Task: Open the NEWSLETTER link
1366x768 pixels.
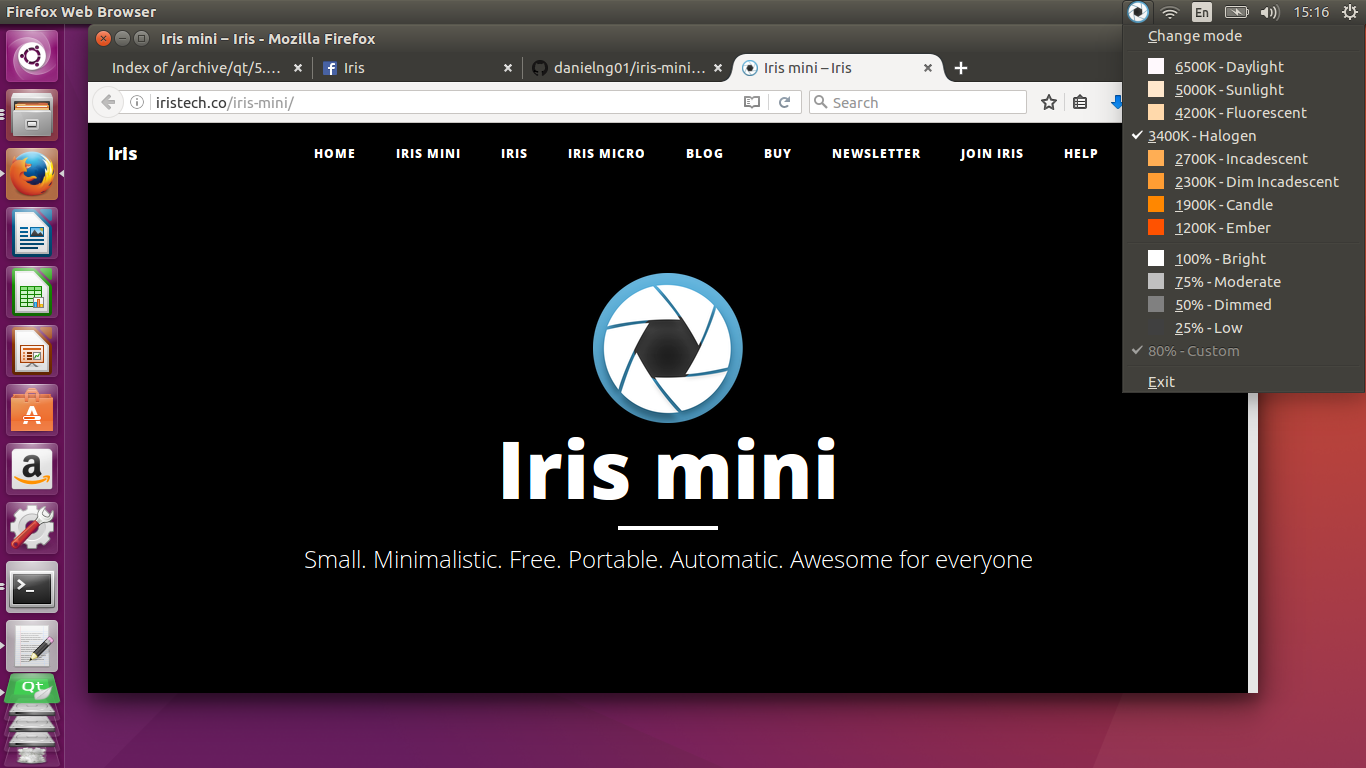Action: pyautogui.click(x=876, y=154)
